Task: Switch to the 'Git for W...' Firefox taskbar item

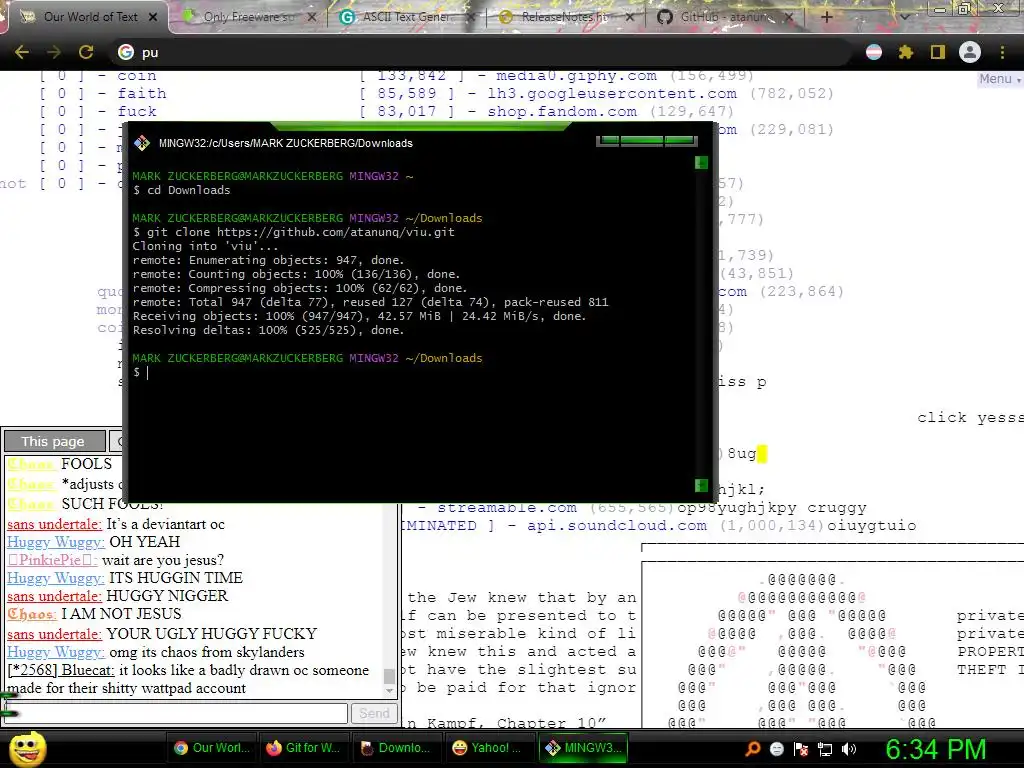Action: (303, 748)
